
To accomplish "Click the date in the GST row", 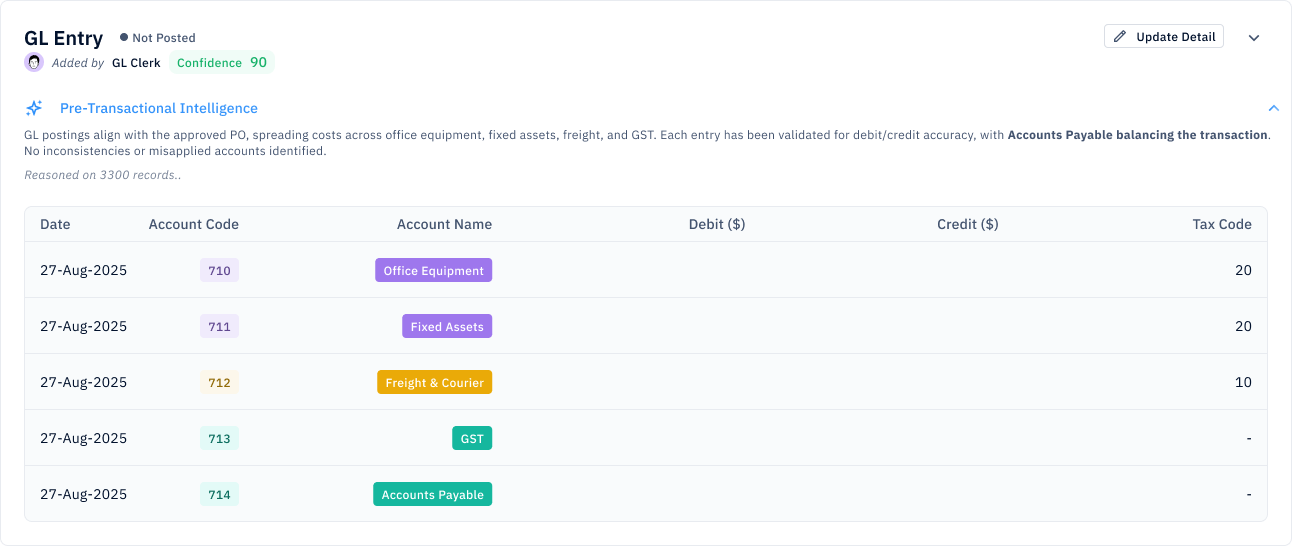I will [x=84, y=438].
